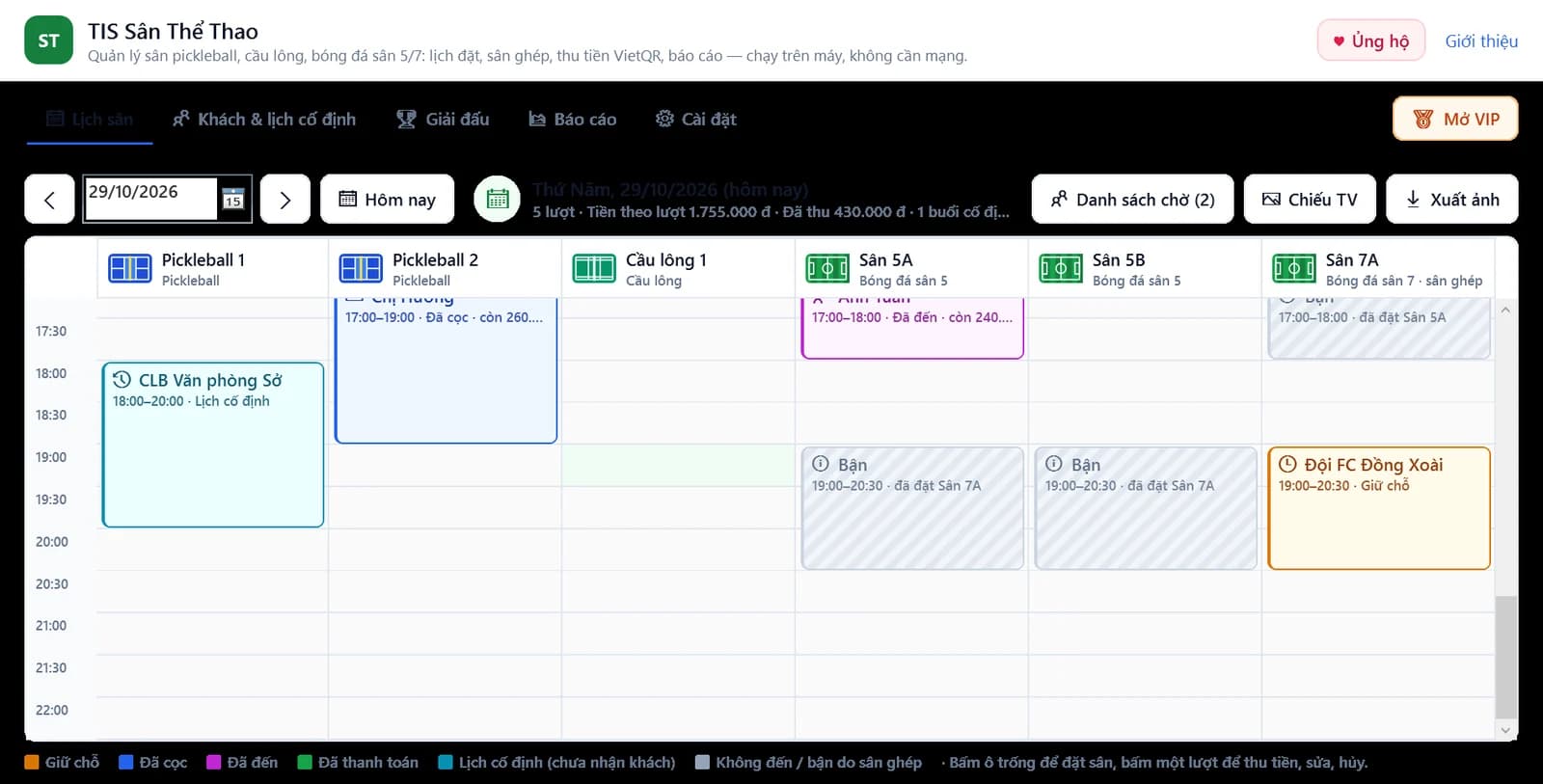Click the Xuất ảnh export button
Viewport: 1543px width, 784px height.
click(x=1452, y=200)
